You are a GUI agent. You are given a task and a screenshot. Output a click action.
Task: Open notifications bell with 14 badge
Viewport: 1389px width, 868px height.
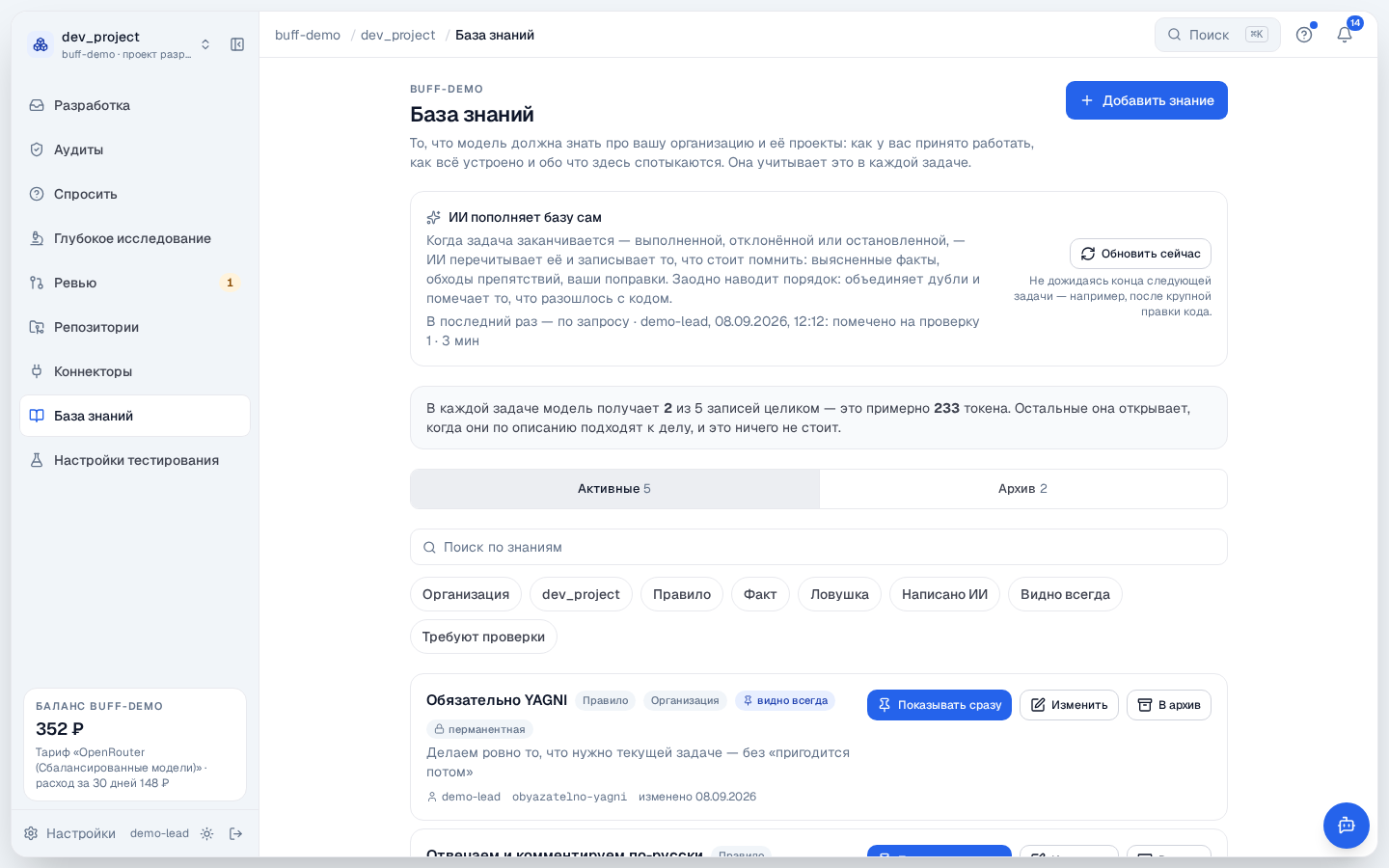tap(1345, 35)
